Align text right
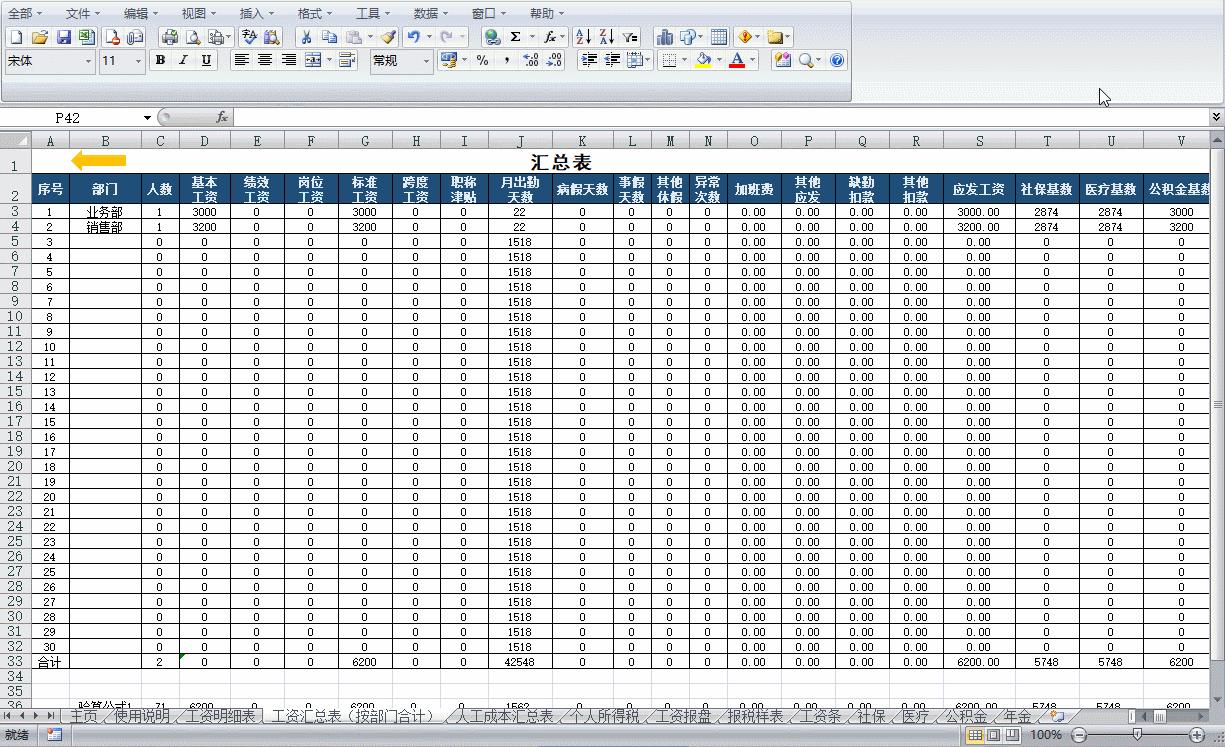The width and height of the screenshot is (1225, 747). point(289,60)
